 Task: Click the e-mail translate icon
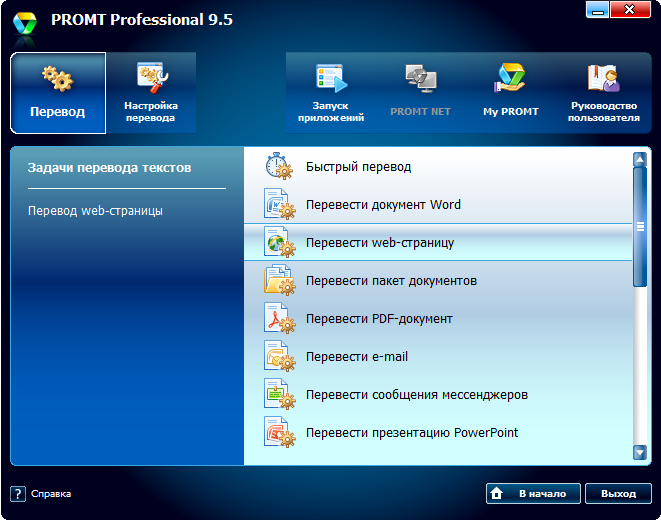coord(279,356)
